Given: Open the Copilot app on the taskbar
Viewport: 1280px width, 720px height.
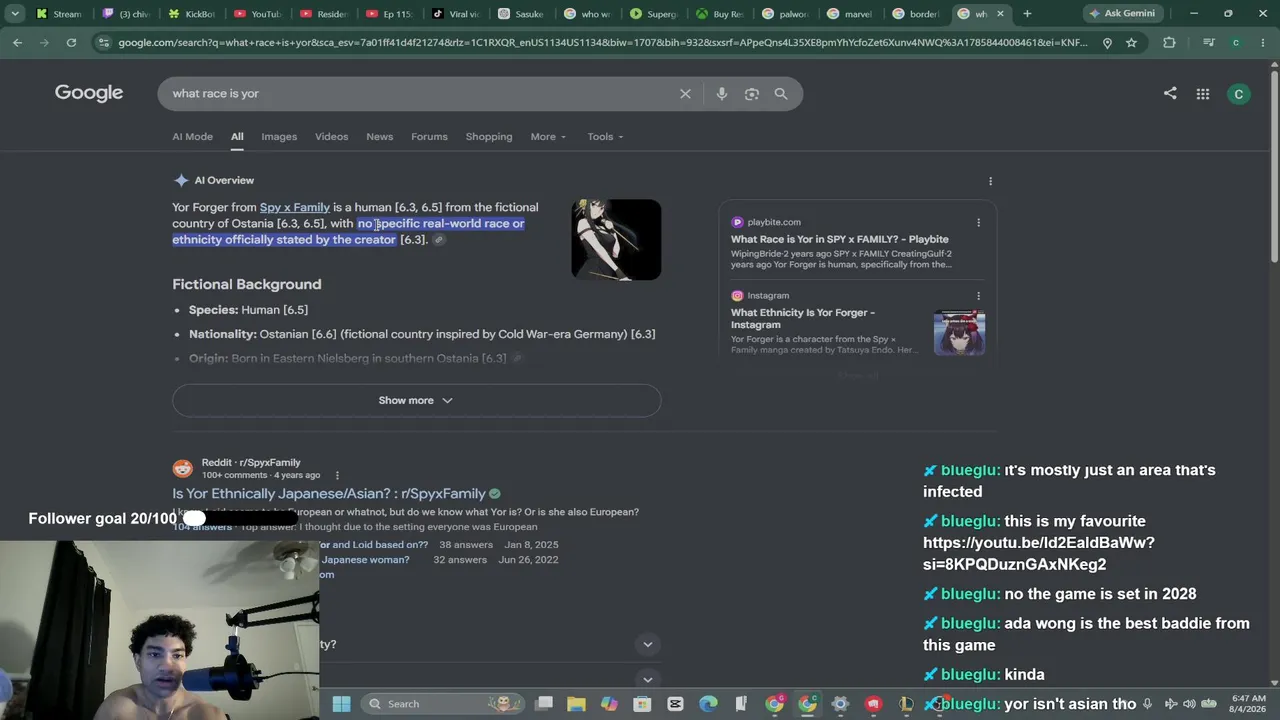Looking at the screenshot, I should pos(609,704).
